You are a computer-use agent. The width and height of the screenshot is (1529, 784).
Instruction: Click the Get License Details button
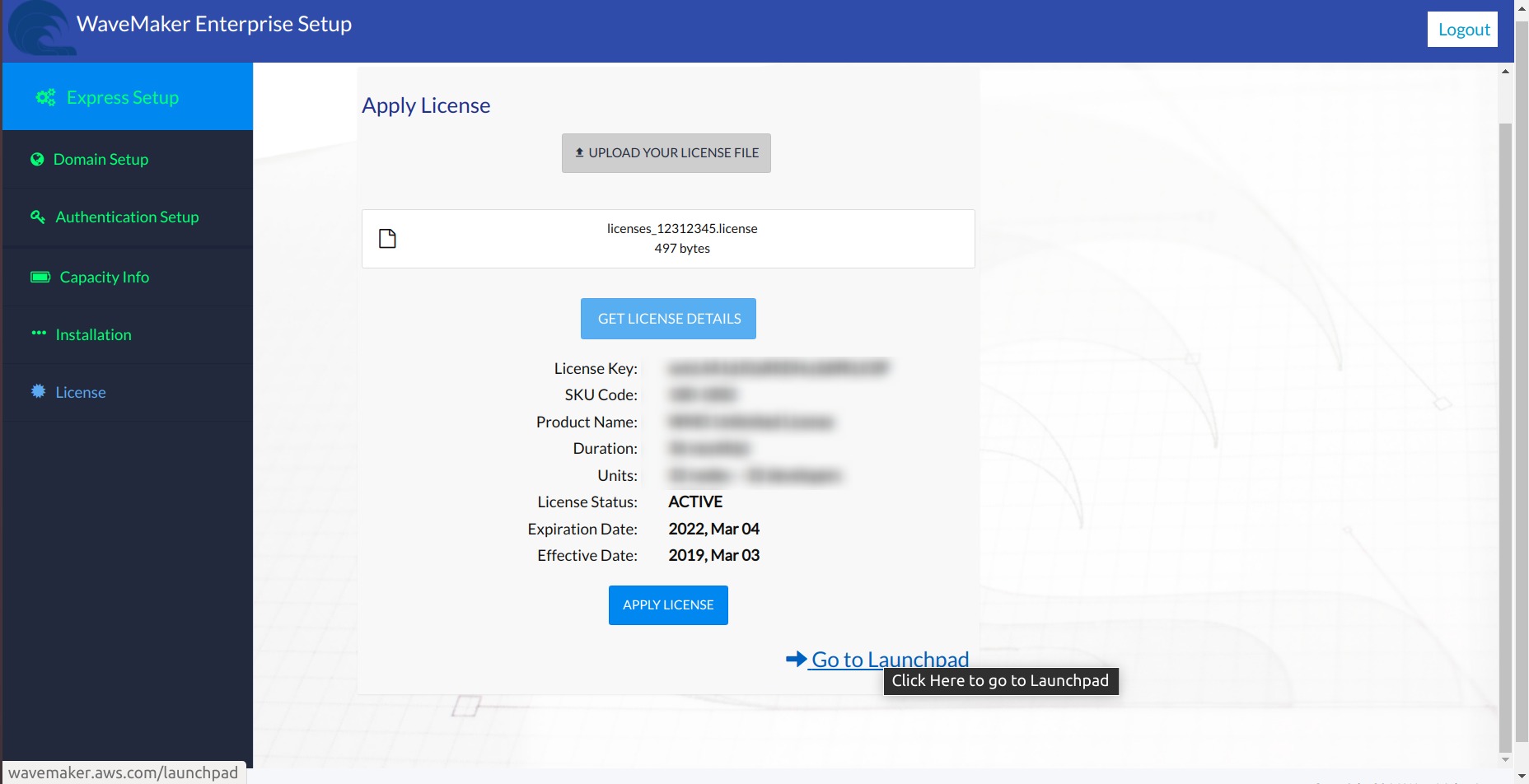coord(668,318)
